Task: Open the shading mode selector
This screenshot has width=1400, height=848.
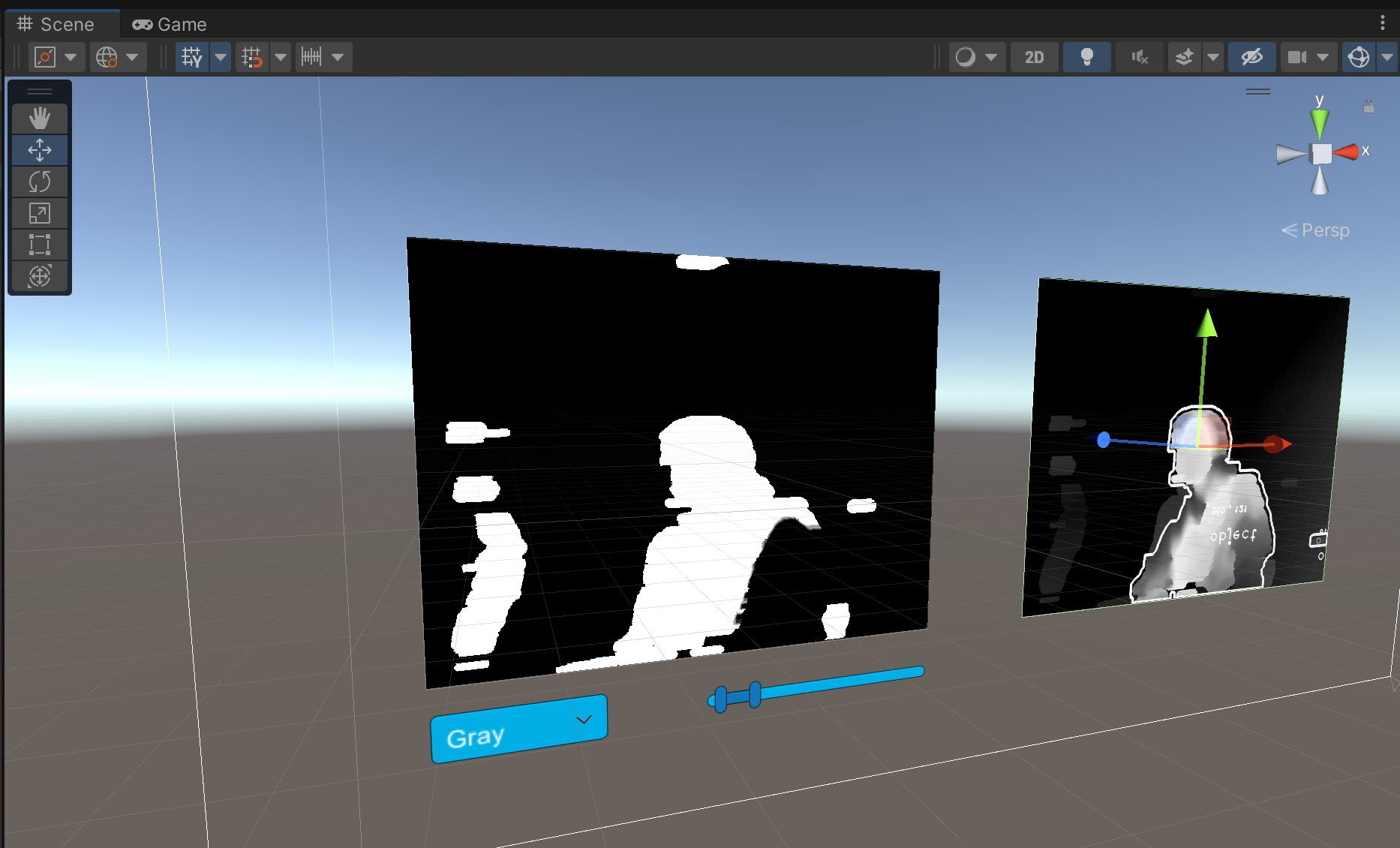Action: pos(977,56)
